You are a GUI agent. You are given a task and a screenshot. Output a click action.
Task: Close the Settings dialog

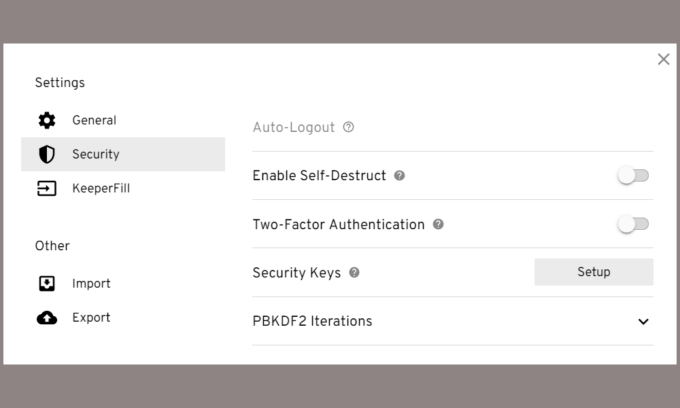[664, 60]
